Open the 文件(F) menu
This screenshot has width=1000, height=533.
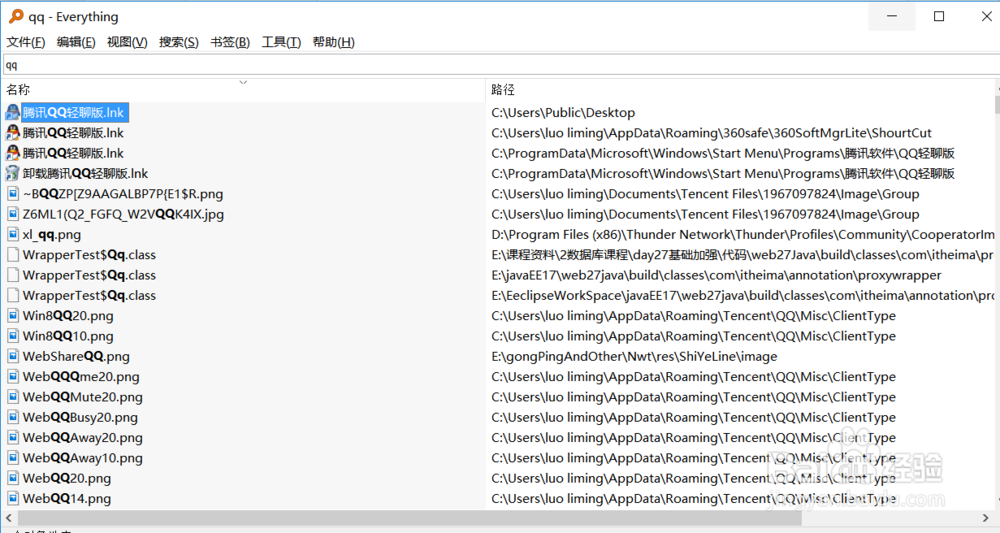(26, 42)
